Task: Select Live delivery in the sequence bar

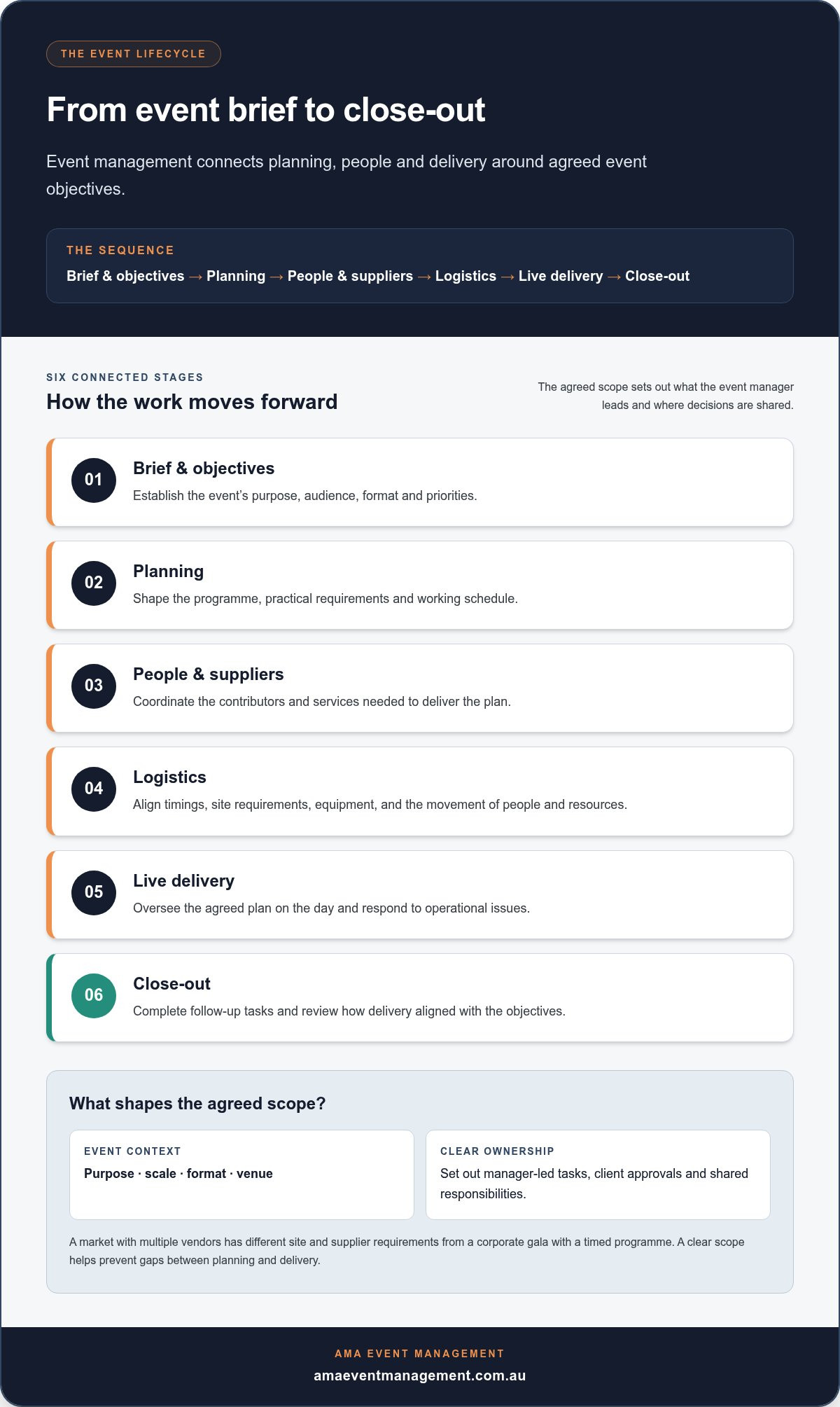Action: pyautogui.click(x=561, y=276)
